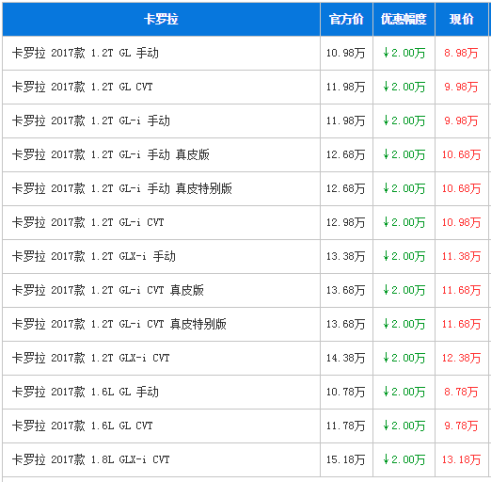Click the 15.18万 official price
Screen dimensions: 492x482
(x=346, y=460)
